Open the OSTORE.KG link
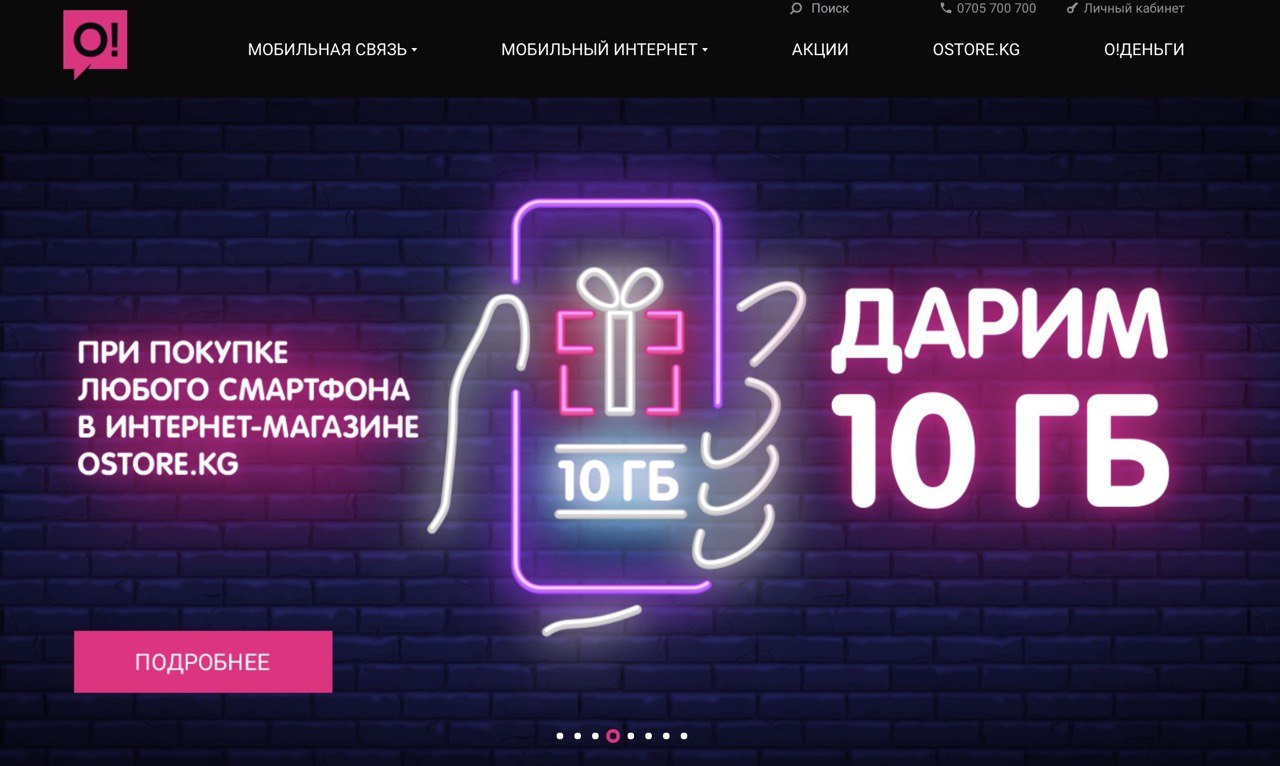 pyautogui.click(x=976, y=49)
